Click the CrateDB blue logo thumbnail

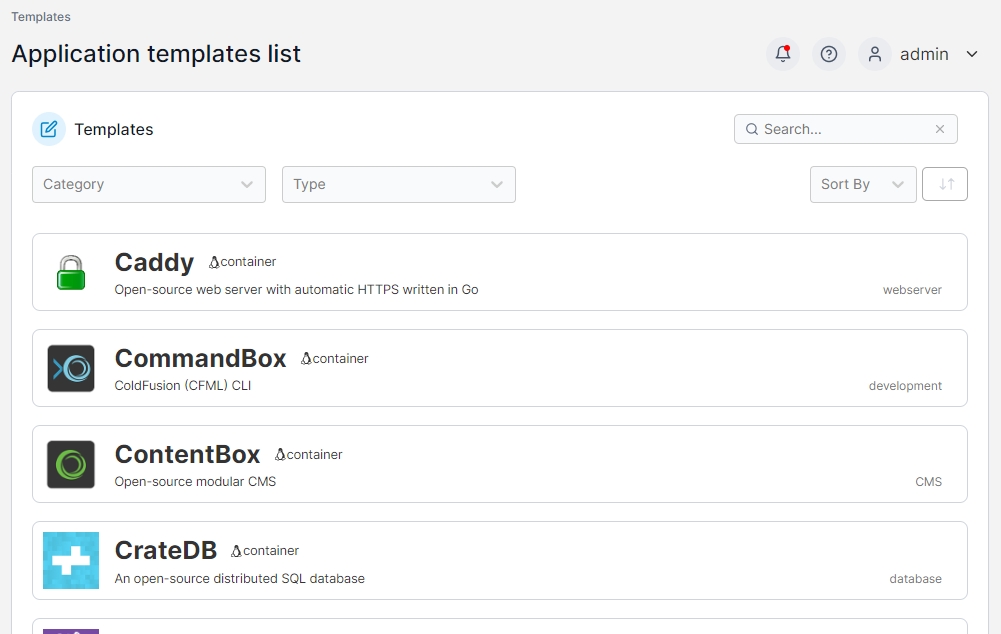tap(71, 560)
